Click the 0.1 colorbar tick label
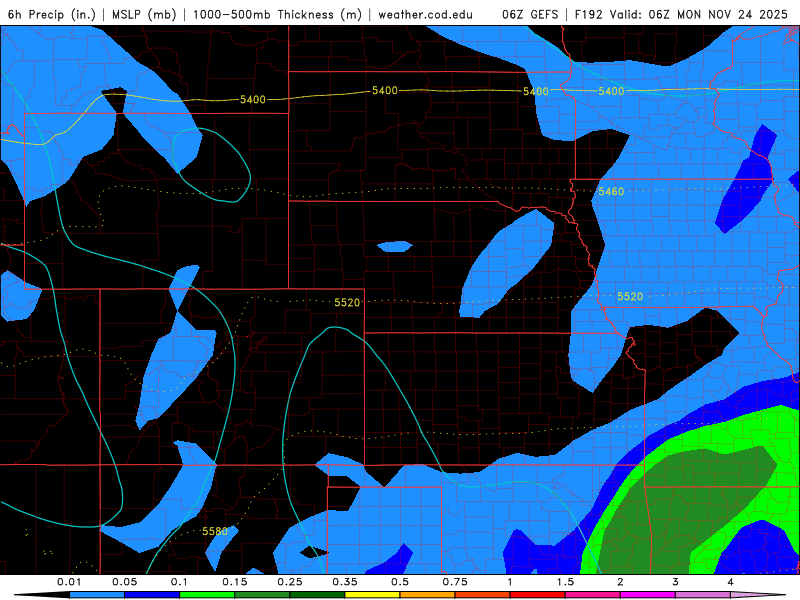 point(179,582)
